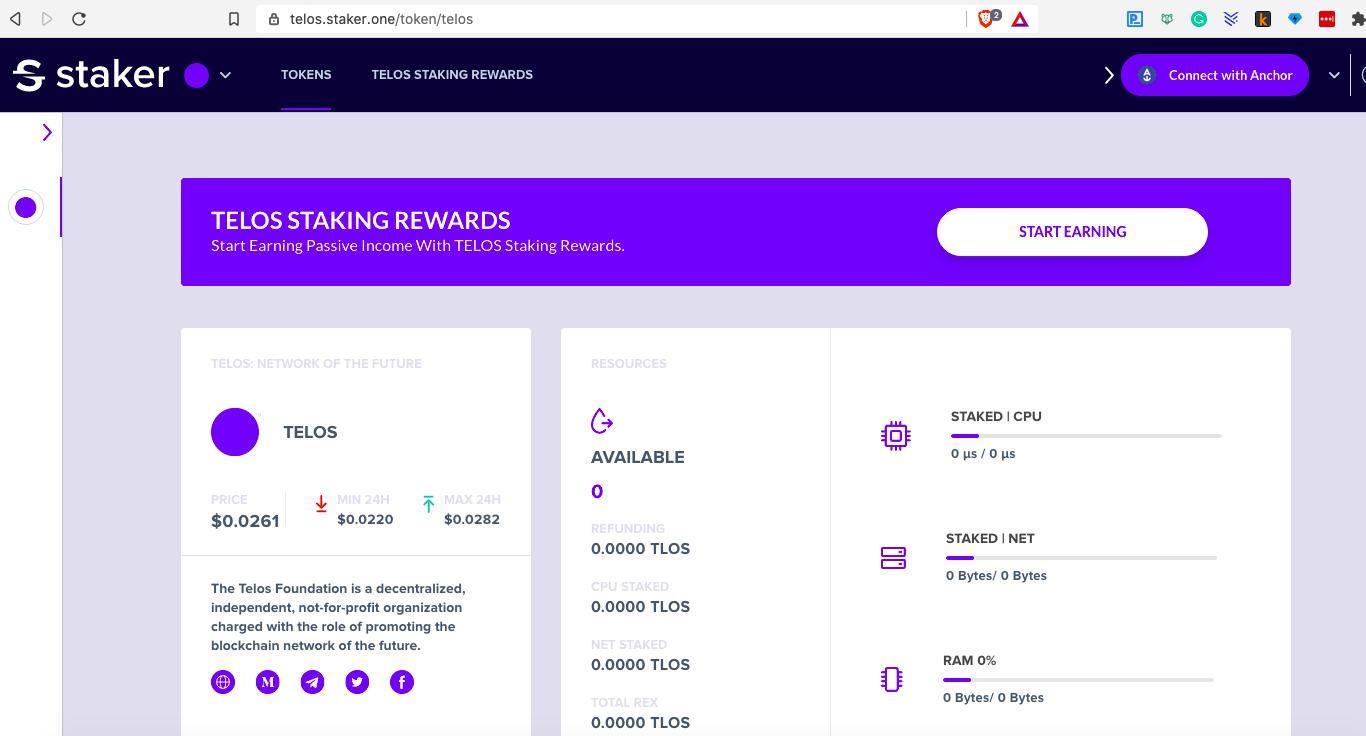Click the red MIN 24H down-arrow icon
Image resolution: width=1366 pixels, height=736 pixels.
tap(321, 504)
